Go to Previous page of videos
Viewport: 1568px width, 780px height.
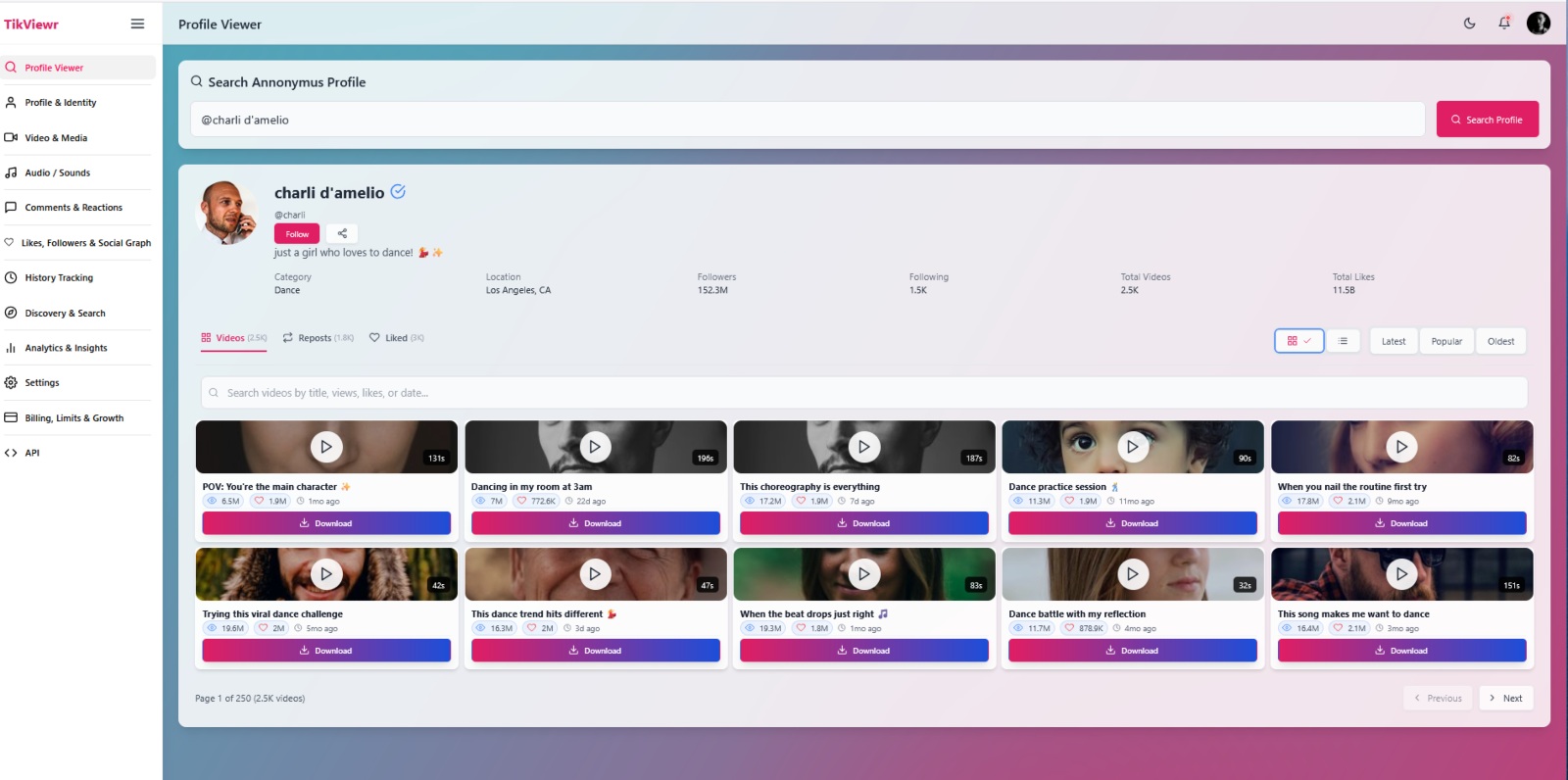click(1438, 699)
